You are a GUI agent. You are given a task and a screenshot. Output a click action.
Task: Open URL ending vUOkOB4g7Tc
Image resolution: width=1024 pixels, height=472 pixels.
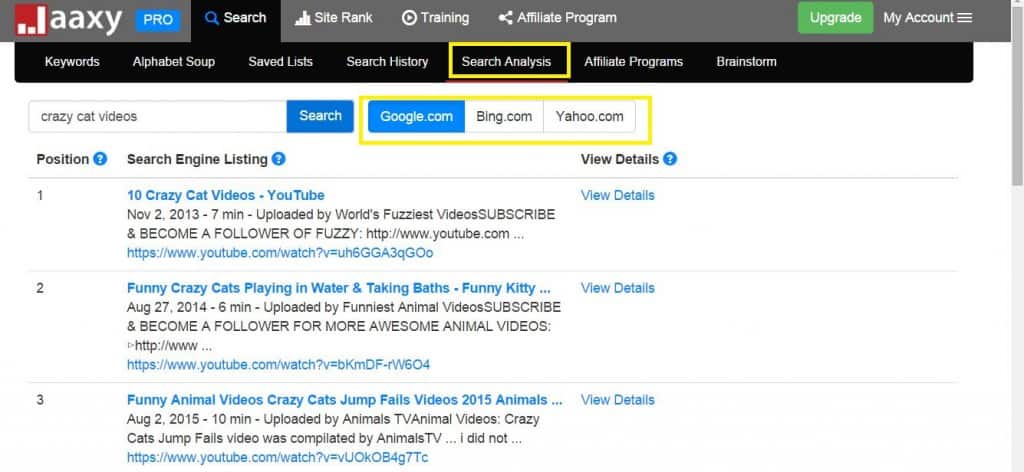click(278, 458)
